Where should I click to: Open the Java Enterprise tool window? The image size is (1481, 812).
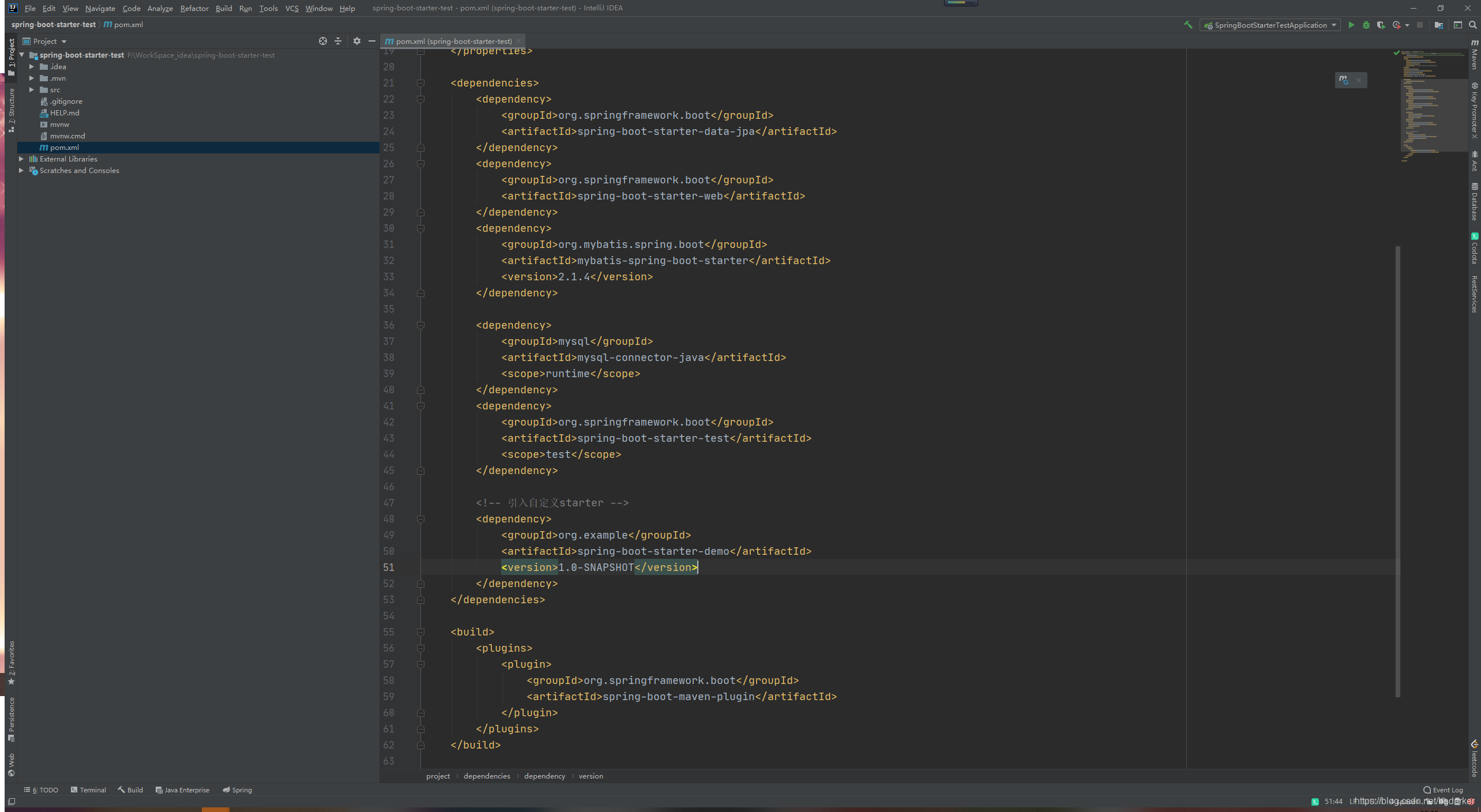click(x=182, y=790)
